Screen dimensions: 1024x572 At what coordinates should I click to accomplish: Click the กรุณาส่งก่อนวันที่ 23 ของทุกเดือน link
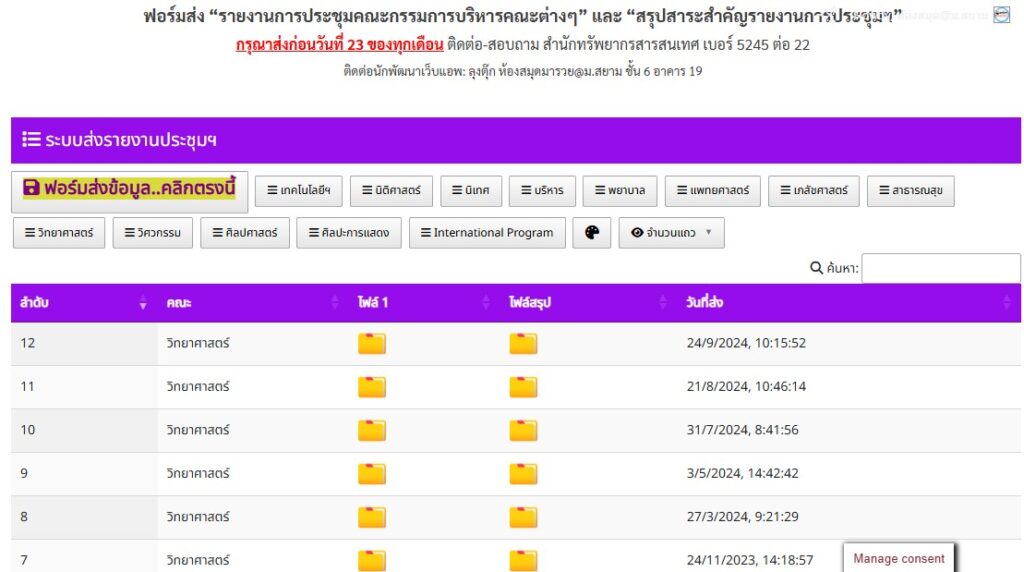(340, 45)
